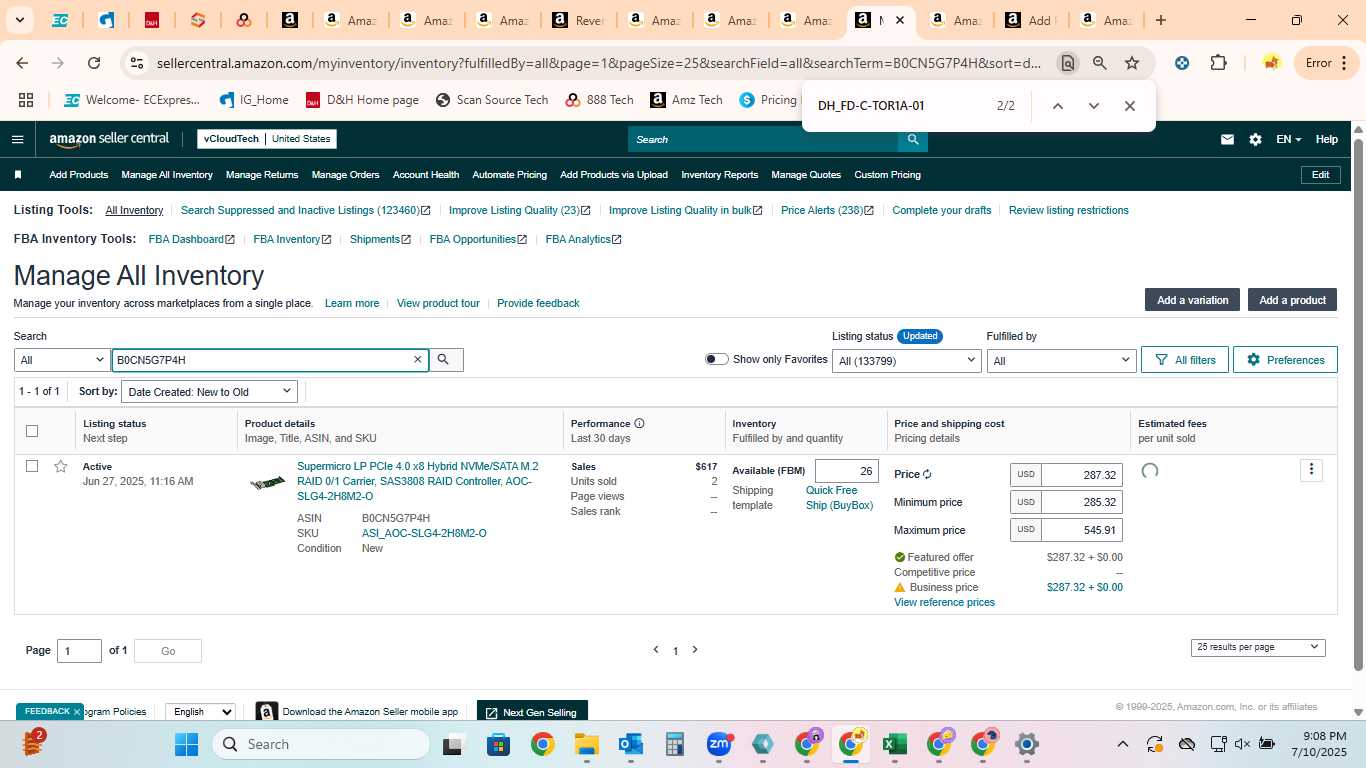Click the Amazon Seller Central logo

point(109,139)
